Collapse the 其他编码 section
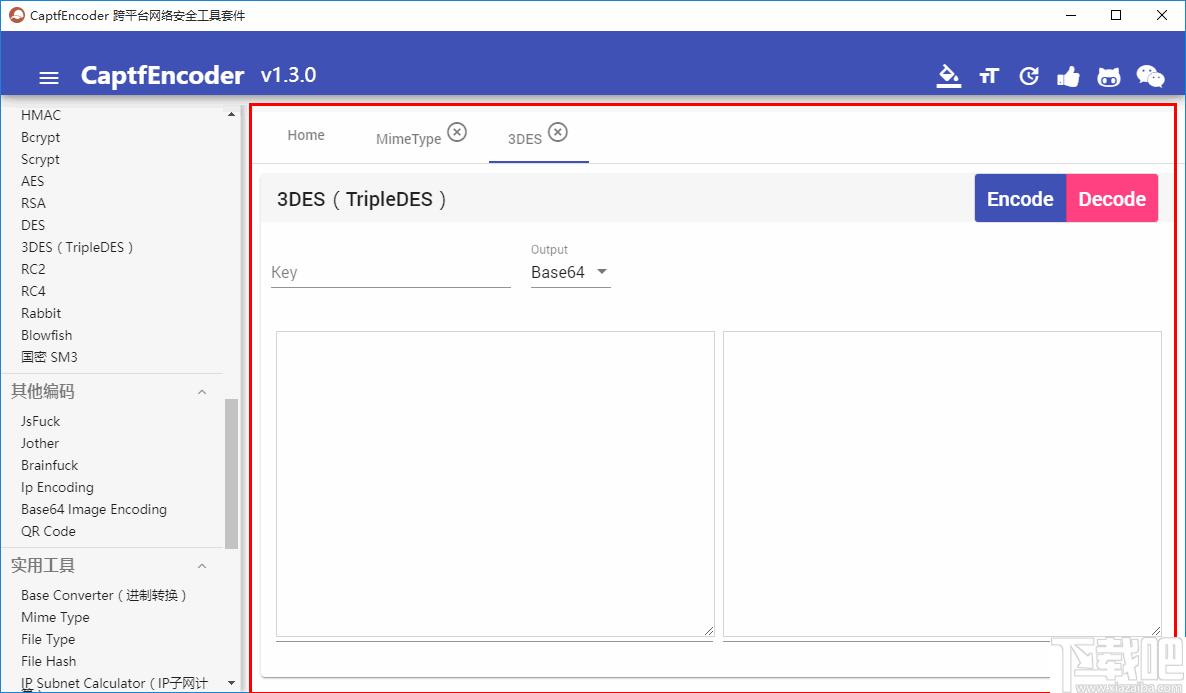Screen dimensions: 1186x693 (202, 392)
